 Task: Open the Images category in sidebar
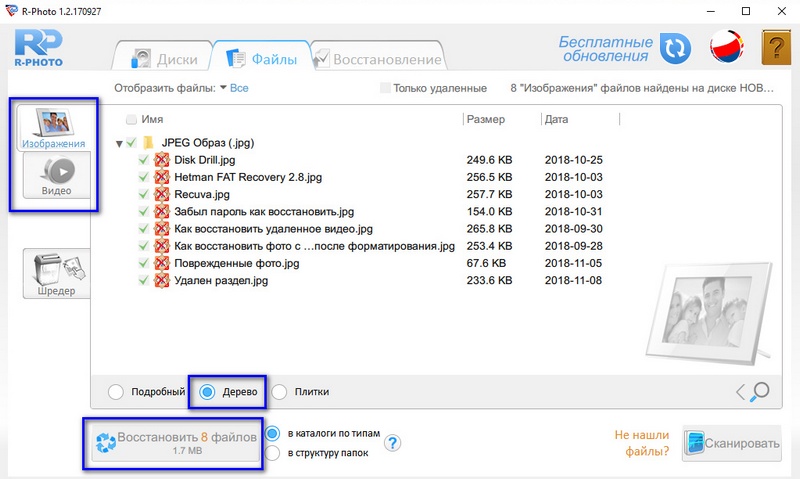(x=54, y=128)
